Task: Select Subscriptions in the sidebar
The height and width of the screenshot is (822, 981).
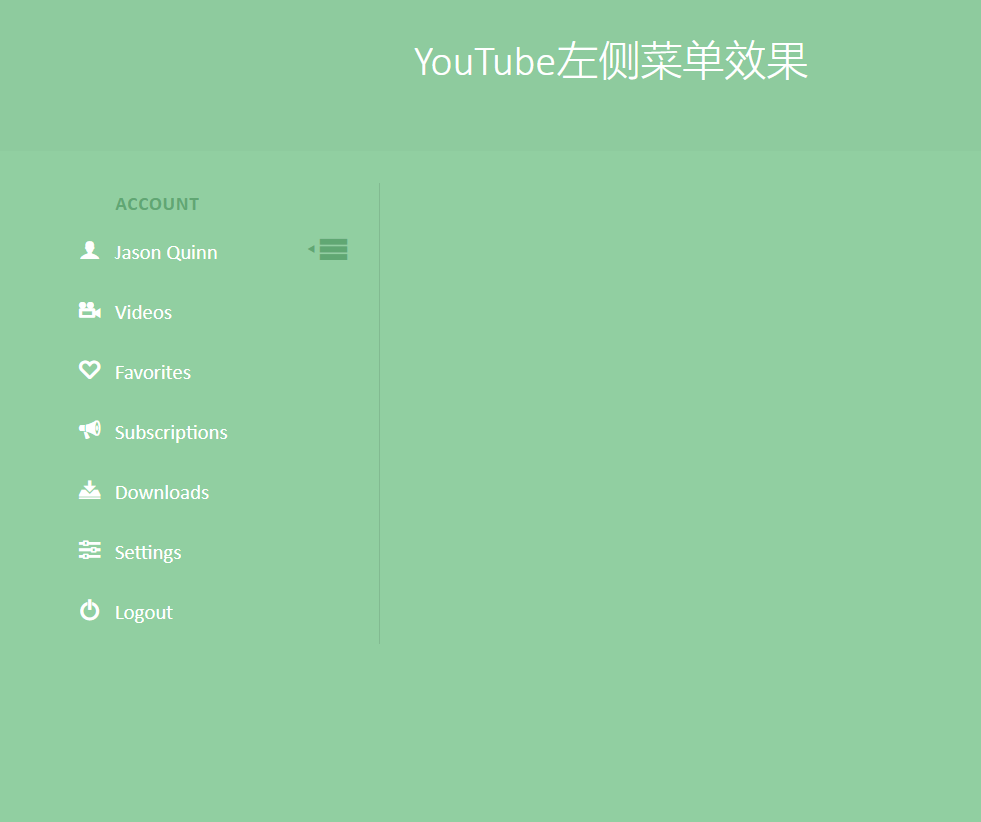Action: [x=171, y=433]
